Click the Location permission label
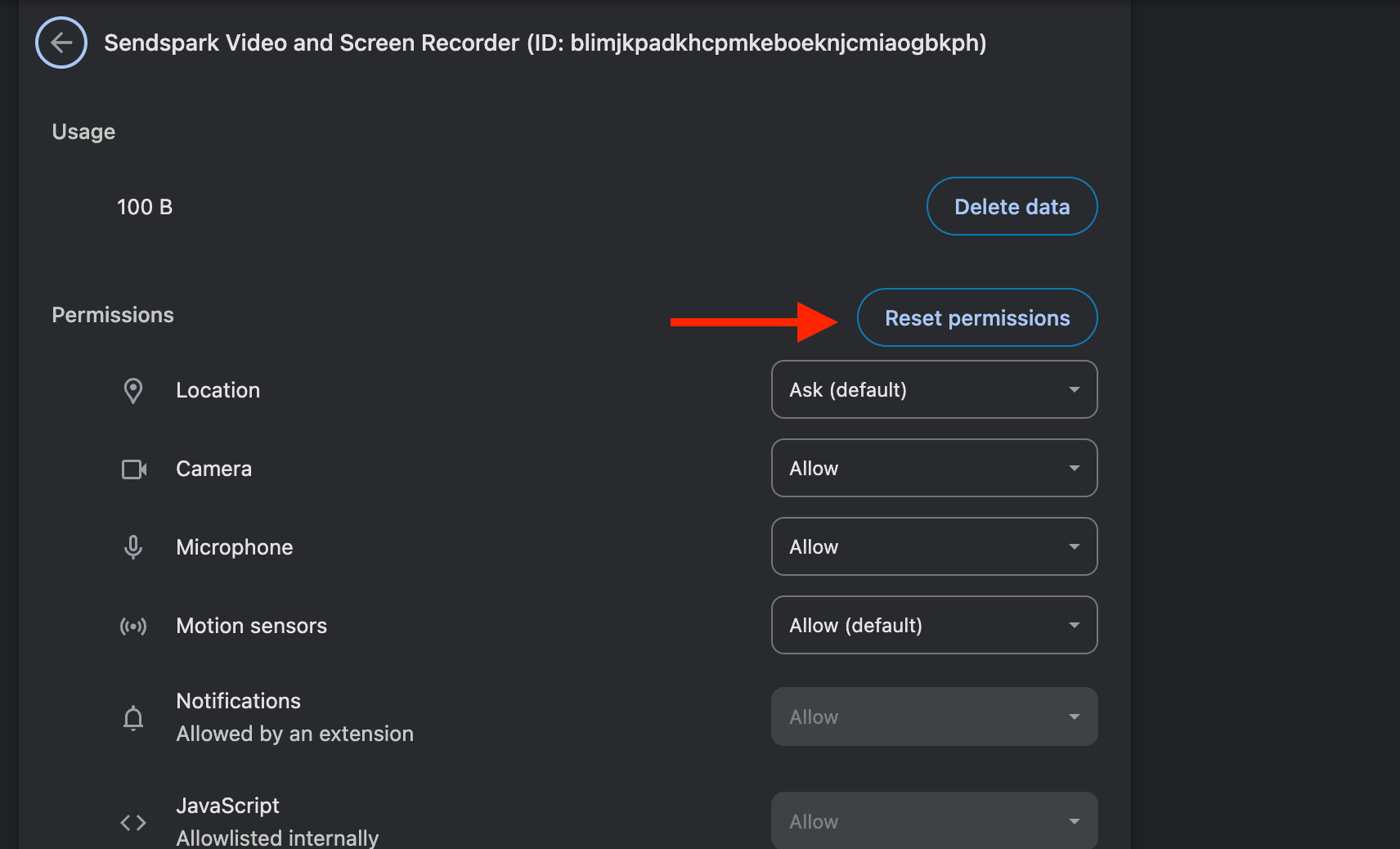Viewport: 1400px width, 849px height. pyautogui.click(x=218, y=390)
